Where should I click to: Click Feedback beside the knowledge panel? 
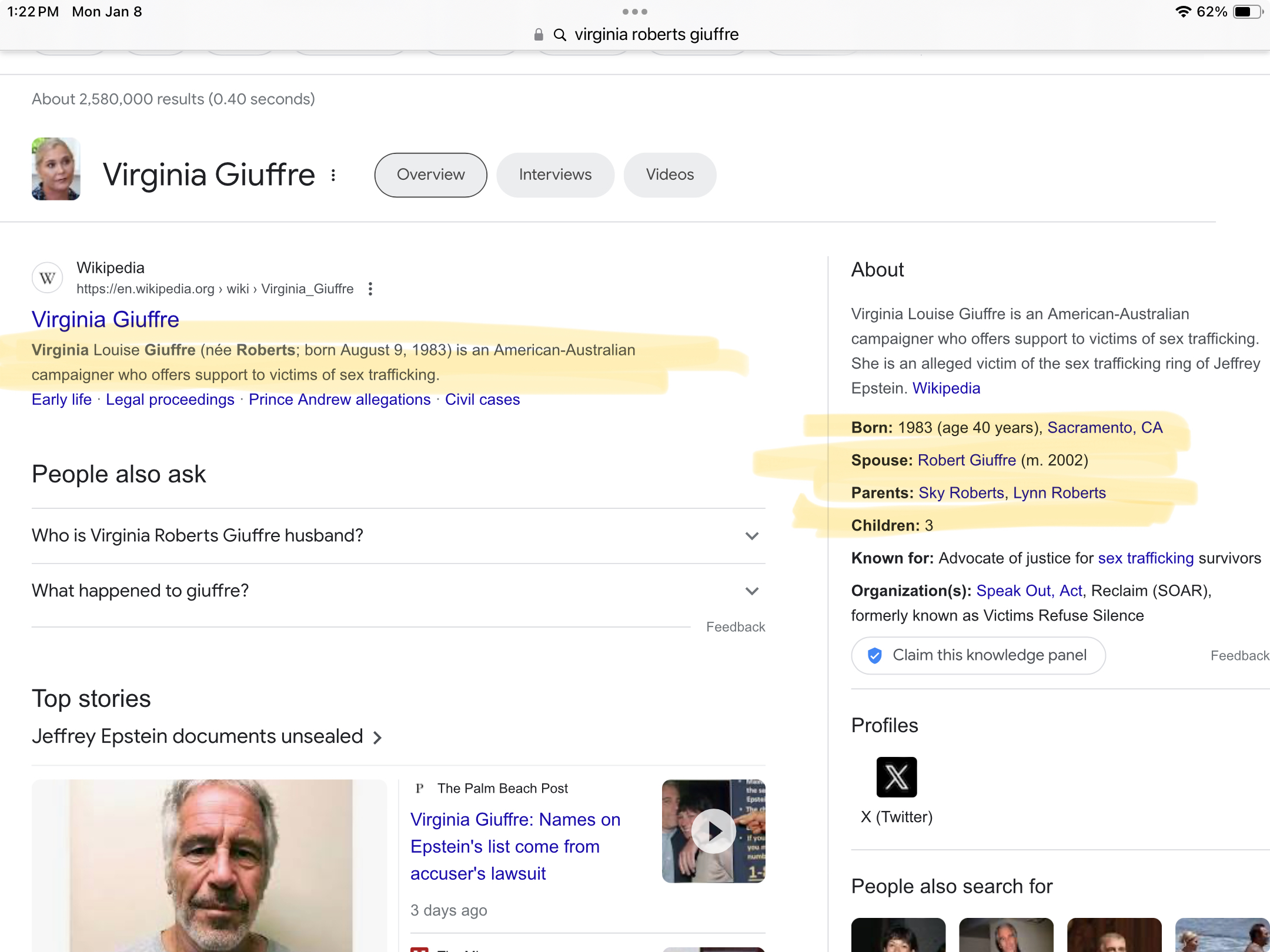coord(1239,656)
